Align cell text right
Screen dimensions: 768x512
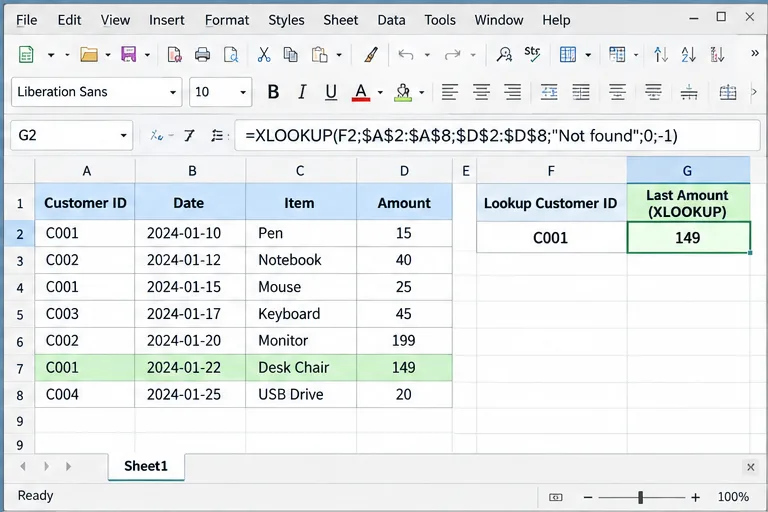tap(513, 92)
